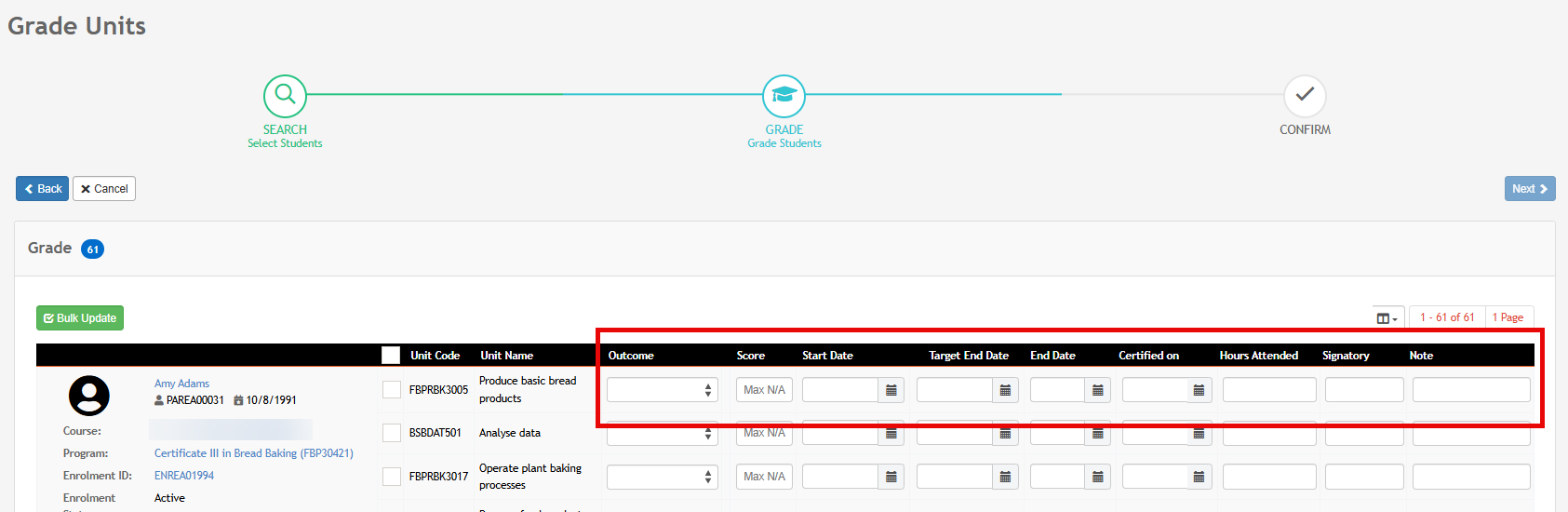Screen dimensions: 1568x512
Task: Click the 1 Page pagination label
Action: (1508, 317)
